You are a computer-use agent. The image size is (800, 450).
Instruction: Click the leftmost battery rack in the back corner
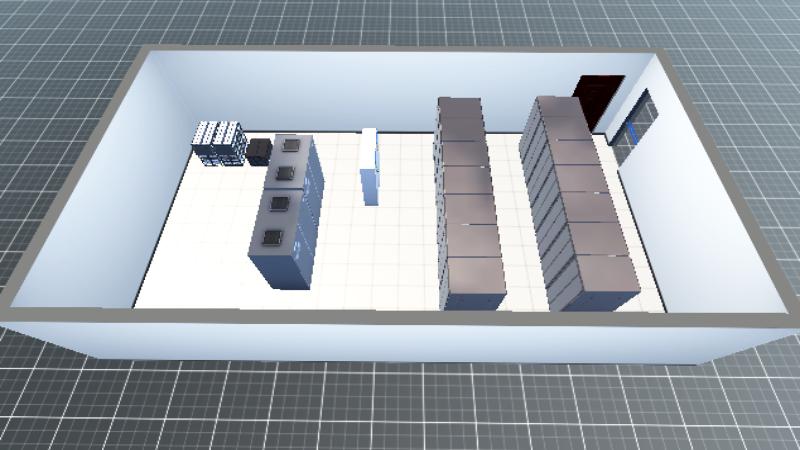206,141
